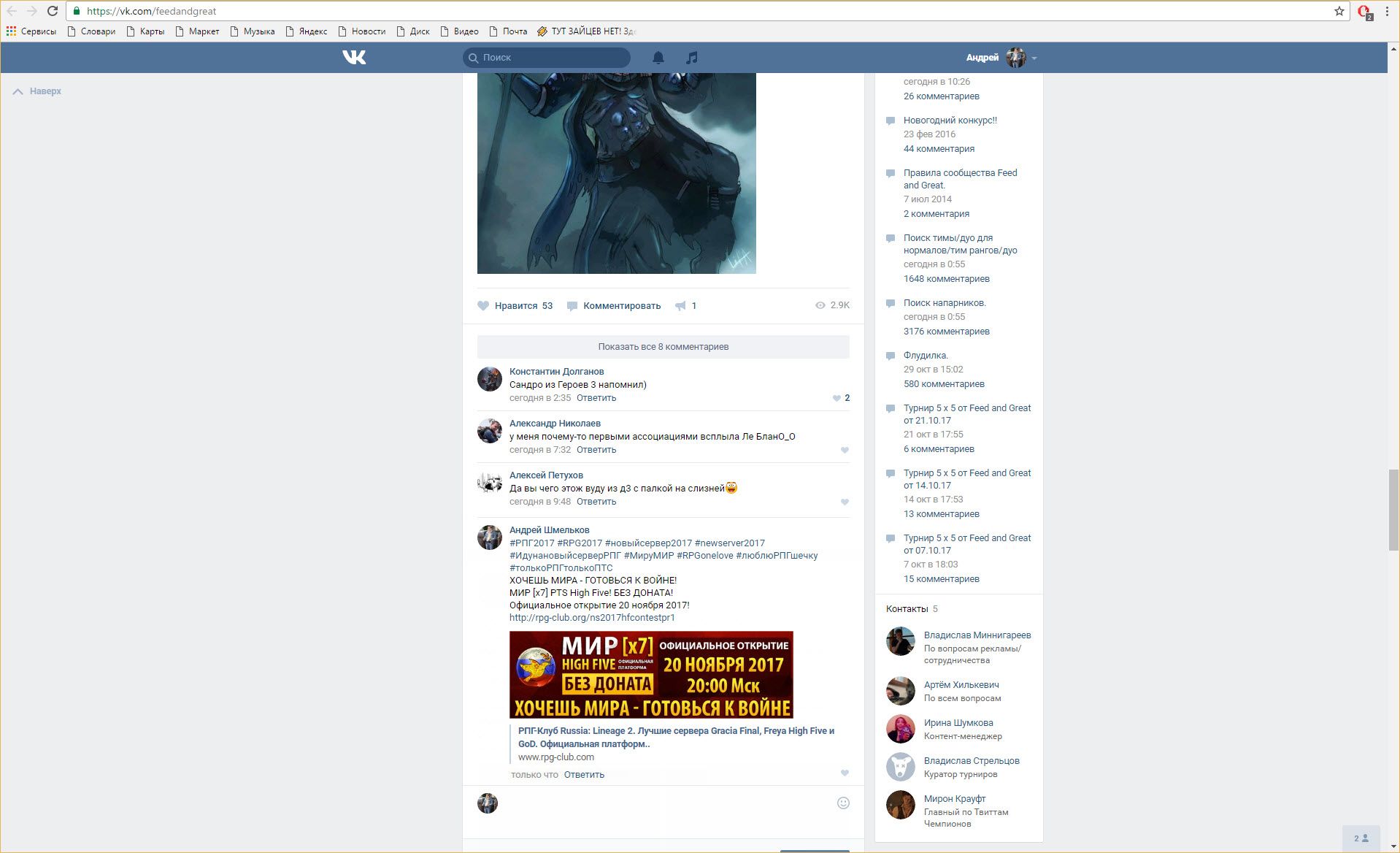The height and width of the screenshot is (853, 1400).
Task: Open emoji smiley picker in comment box
Action: pos(843,803)
